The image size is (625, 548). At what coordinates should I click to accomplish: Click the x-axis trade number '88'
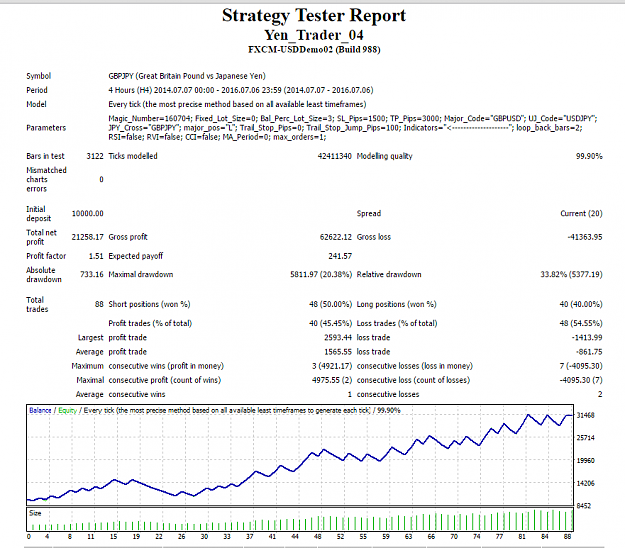tap(568, 537)
